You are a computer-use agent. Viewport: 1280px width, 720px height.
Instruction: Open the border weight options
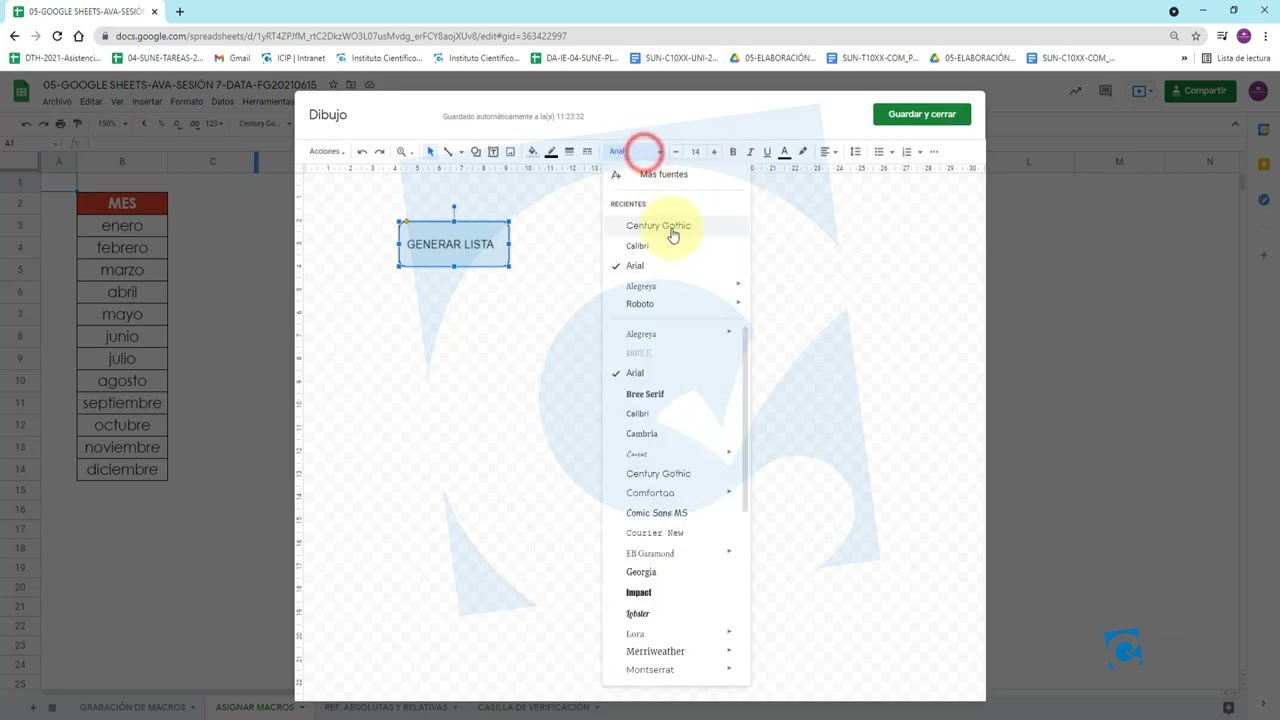569,152
